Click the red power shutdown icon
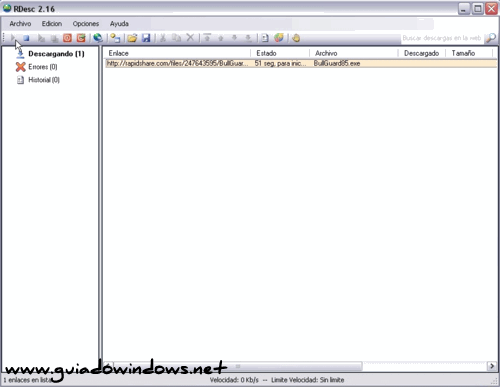The width and height of the screenshot is (500, 387). coord(67,38)
